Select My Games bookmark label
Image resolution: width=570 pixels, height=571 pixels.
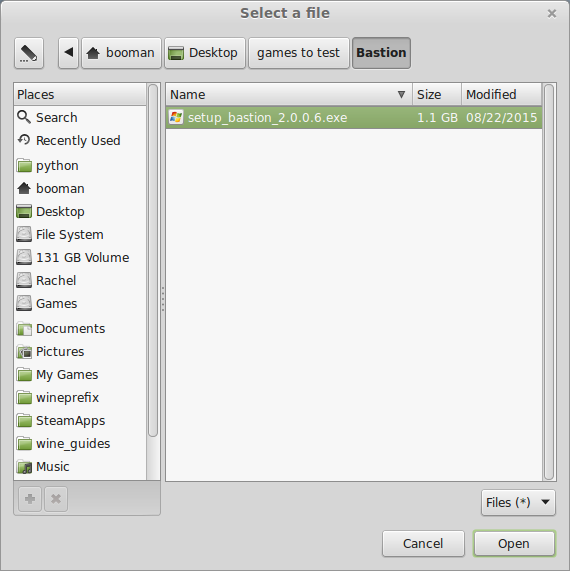pos(67,375)
